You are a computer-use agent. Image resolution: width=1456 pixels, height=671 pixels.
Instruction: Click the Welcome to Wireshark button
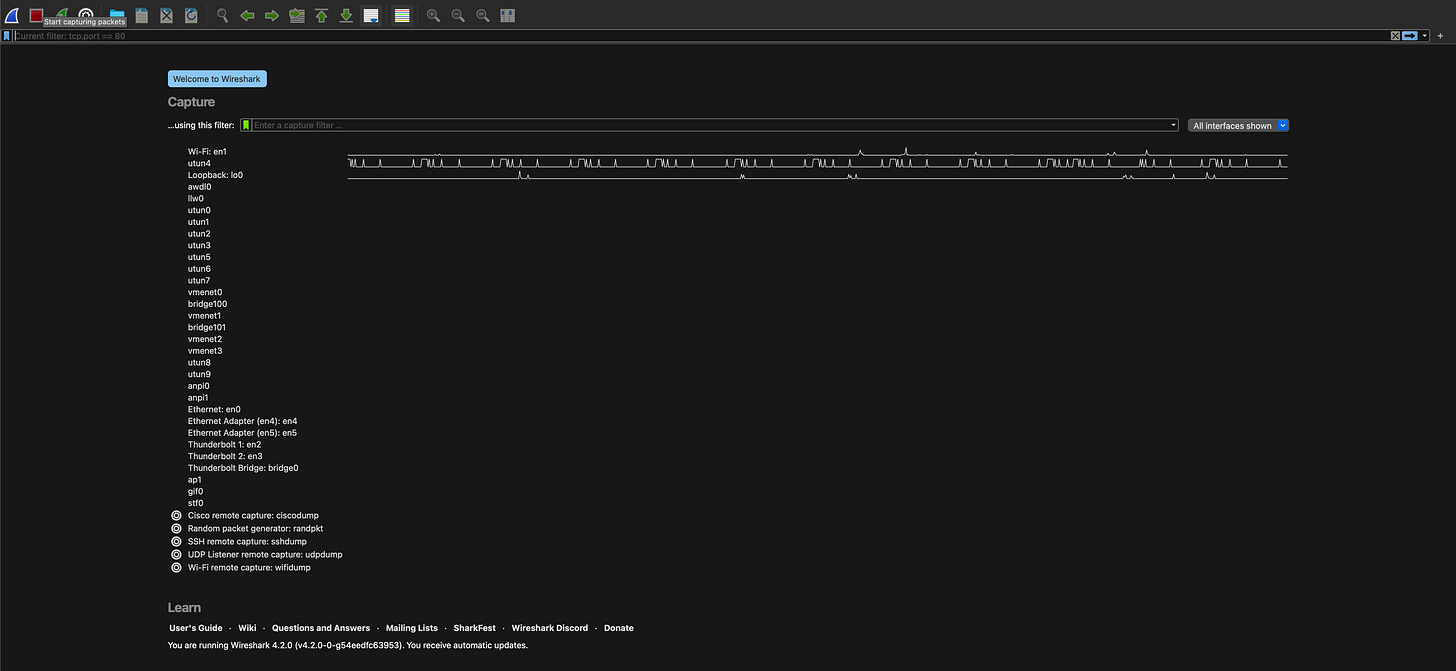pos(217,79)
